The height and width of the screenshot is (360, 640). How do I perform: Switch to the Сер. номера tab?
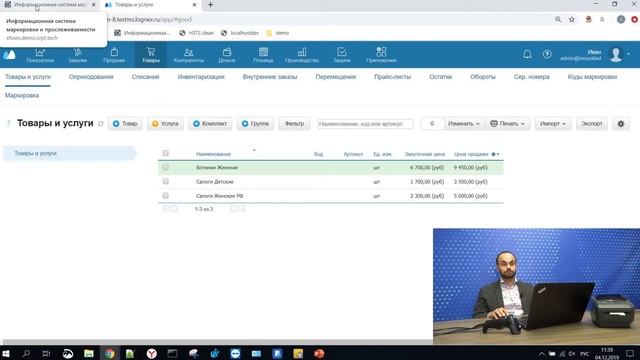pyautogui.click(x=531, y=77)
